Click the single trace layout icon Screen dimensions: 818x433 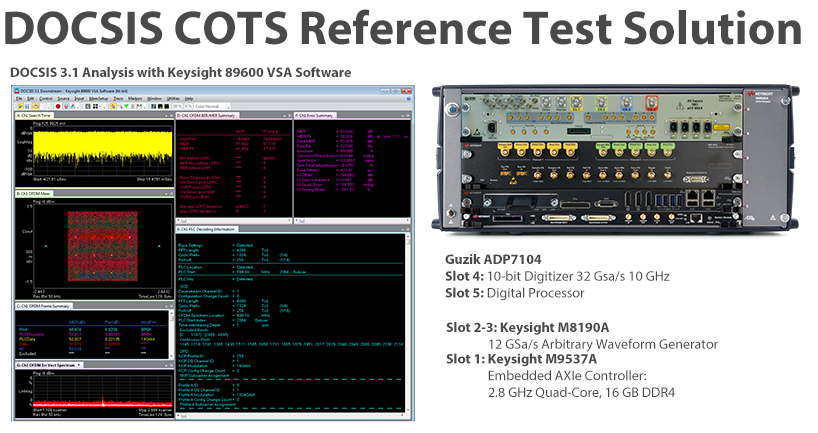(88, 106)
